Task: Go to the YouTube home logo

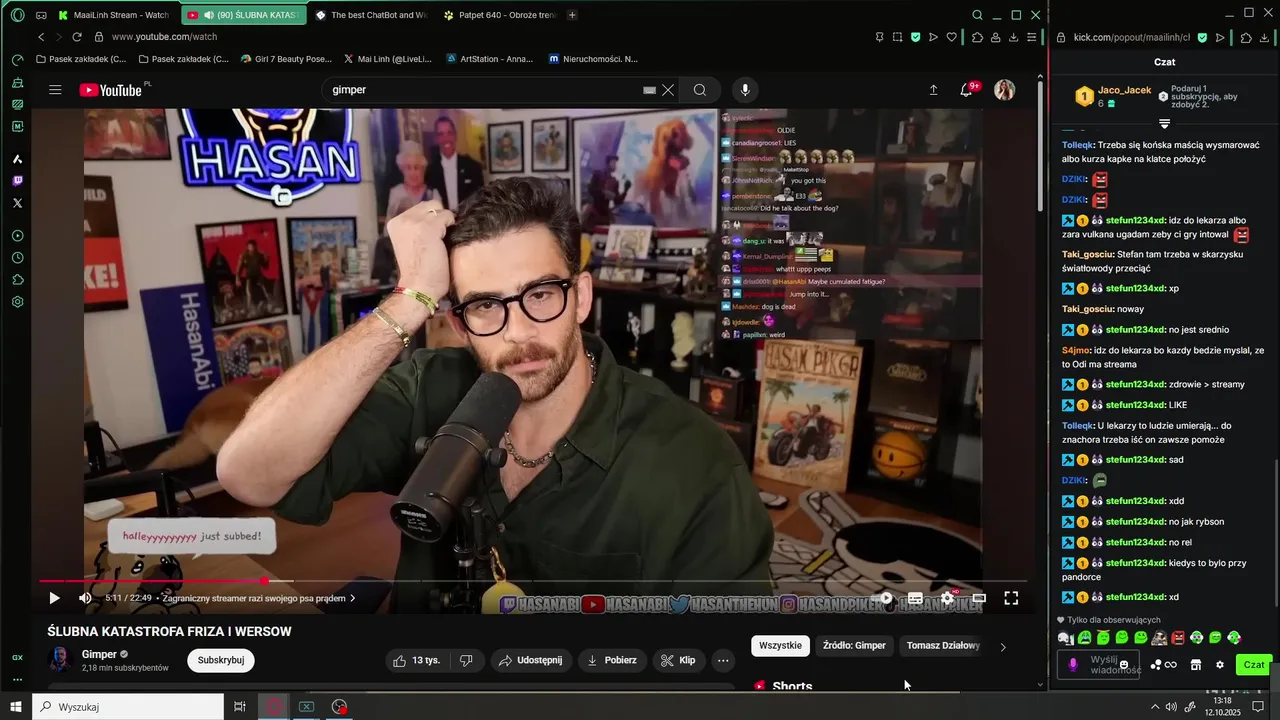Action: (111, 90)
